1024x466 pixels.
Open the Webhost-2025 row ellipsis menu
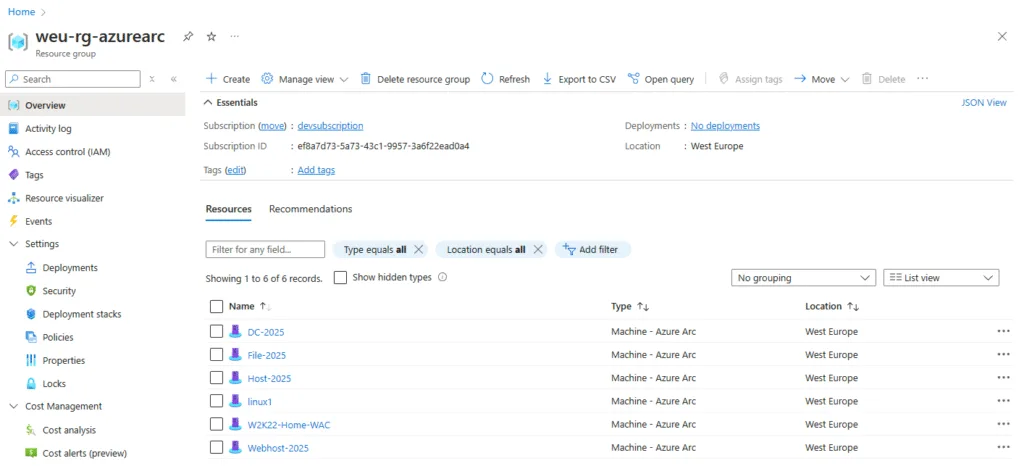coord(1003,447)
